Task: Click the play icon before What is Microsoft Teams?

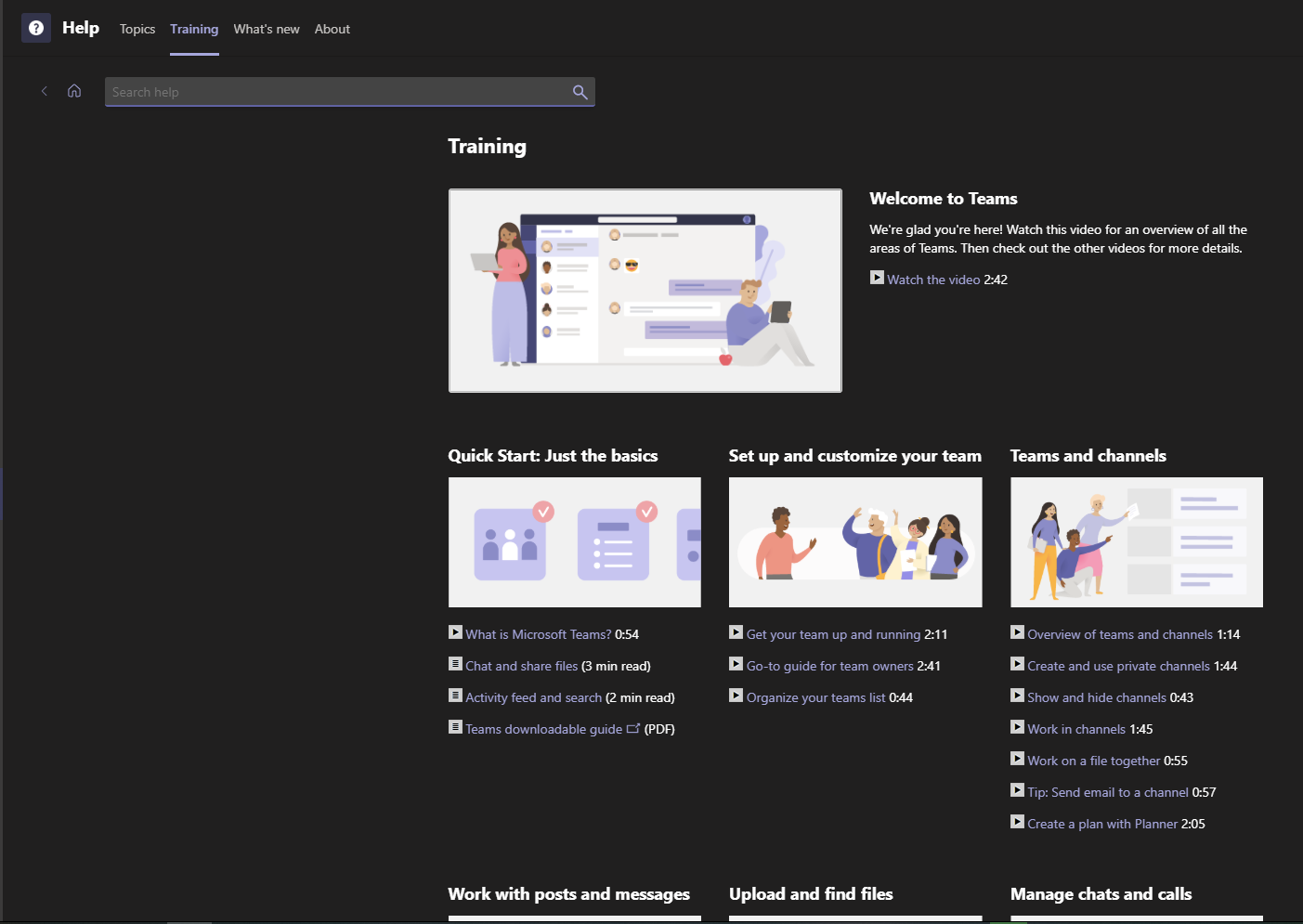Action: [x=455, y=632]
